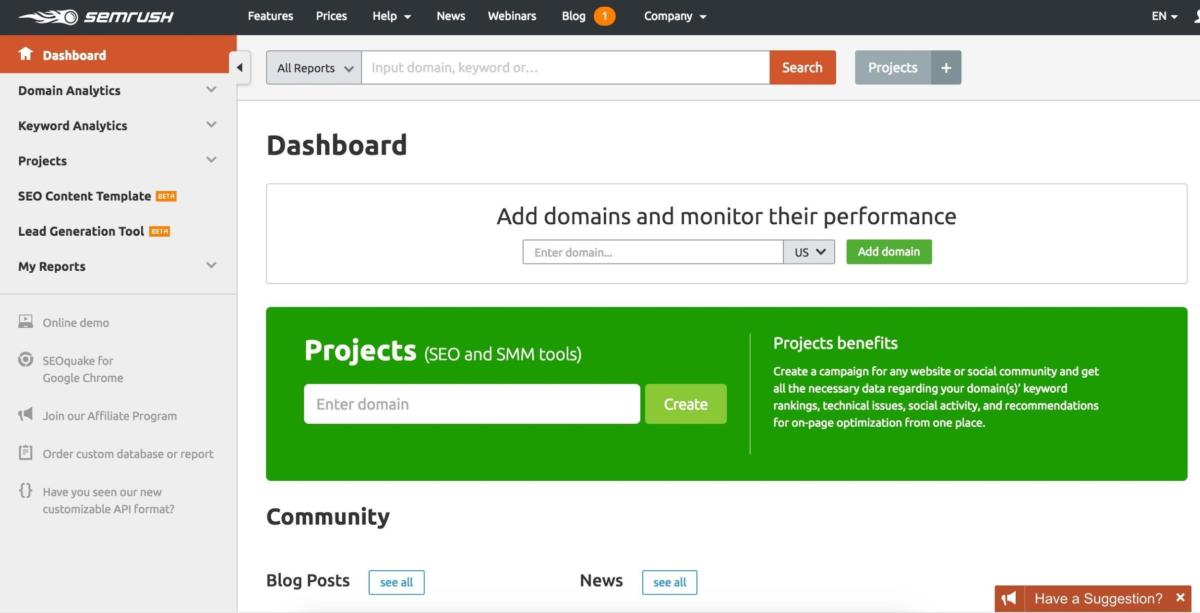Viewport: 1200px width, 613px height.
Task: Click the Affiliate Program megaphone icon
Action: (26, 414)
